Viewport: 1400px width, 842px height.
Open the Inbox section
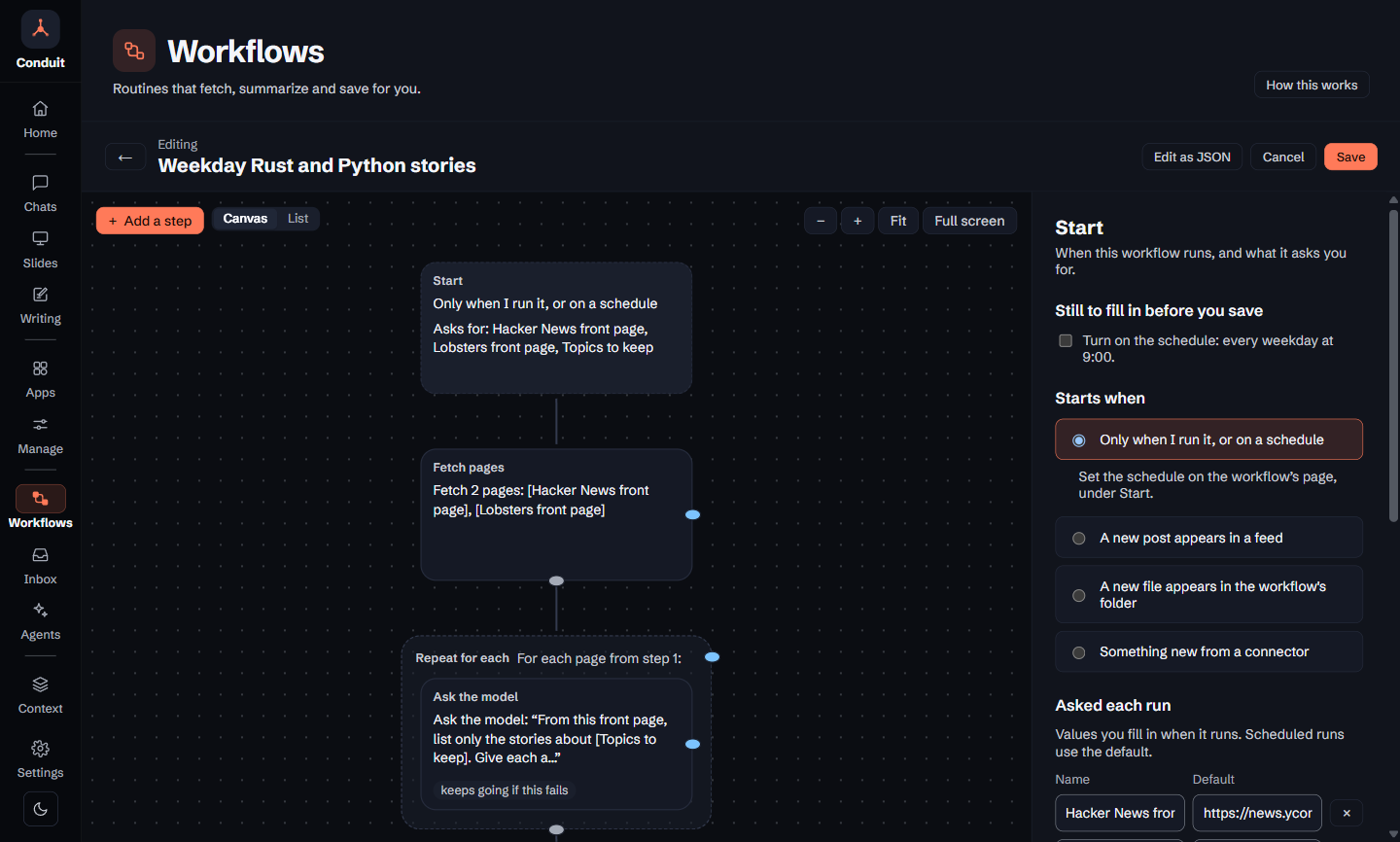click(40, 566)
